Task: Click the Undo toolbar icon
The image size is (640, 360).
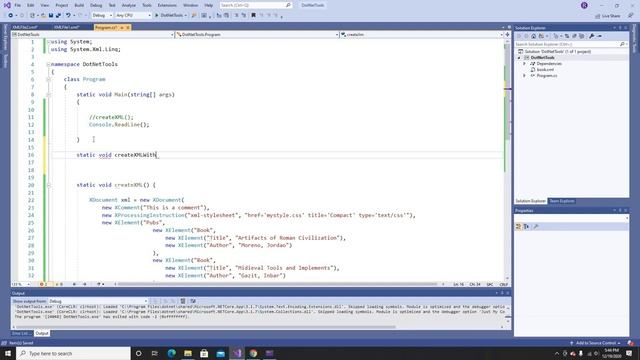Action: tap(68, 16)
